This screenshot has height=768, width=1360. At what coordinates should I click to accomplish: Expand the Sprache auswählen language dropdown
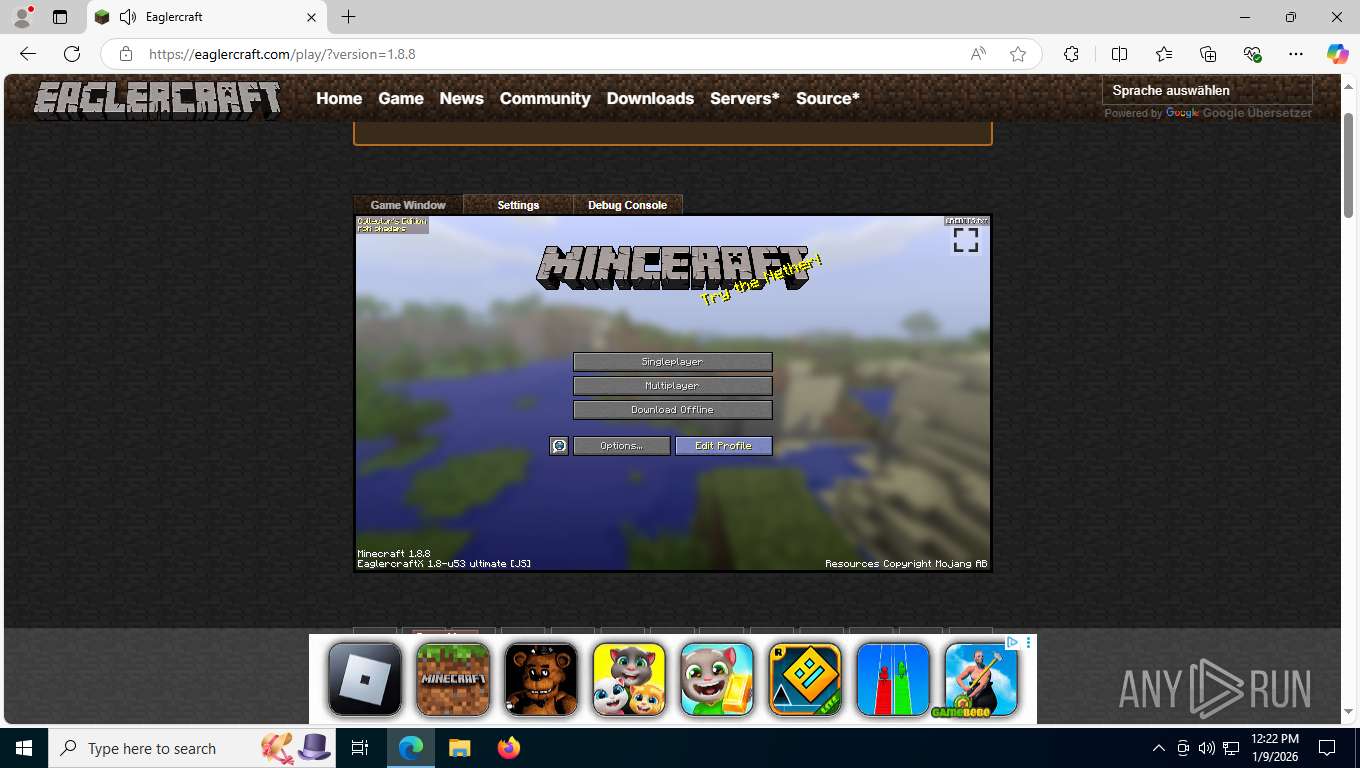1207,90
